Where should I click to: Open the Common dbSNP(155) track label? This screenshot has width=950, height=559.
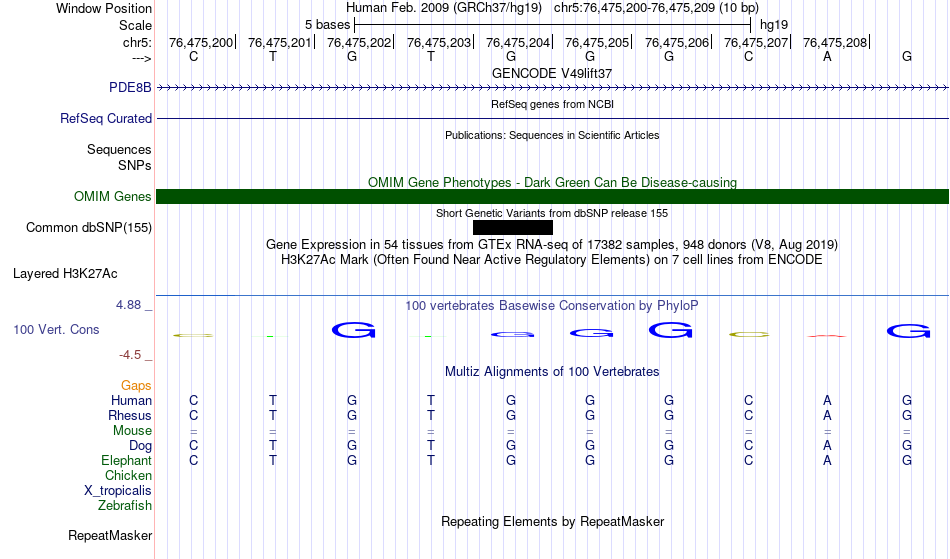click(89, 227)
